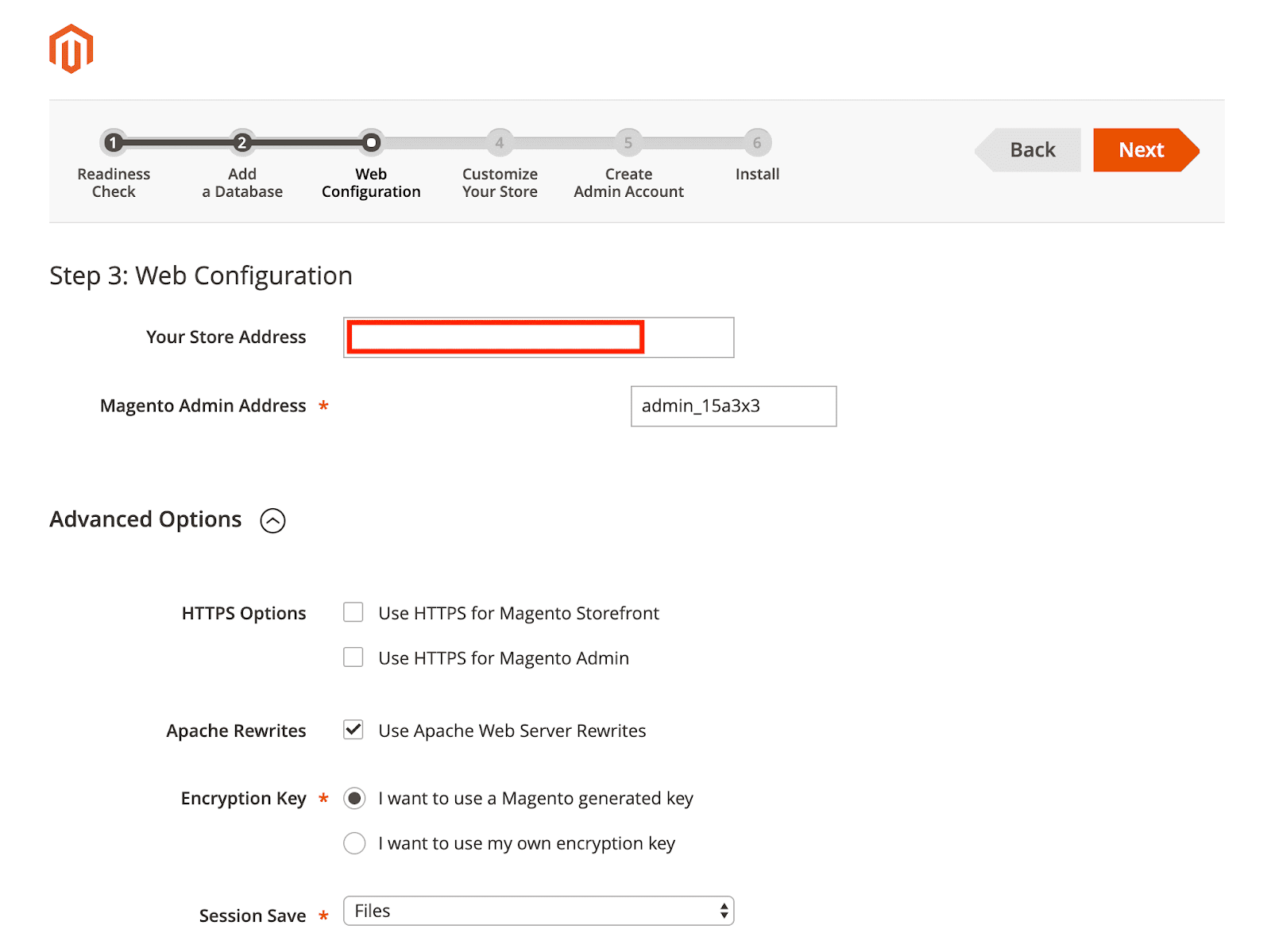1271x952 pixels.
Task: Select step 4 Customize Your Store circle
Action: point(500,143)
